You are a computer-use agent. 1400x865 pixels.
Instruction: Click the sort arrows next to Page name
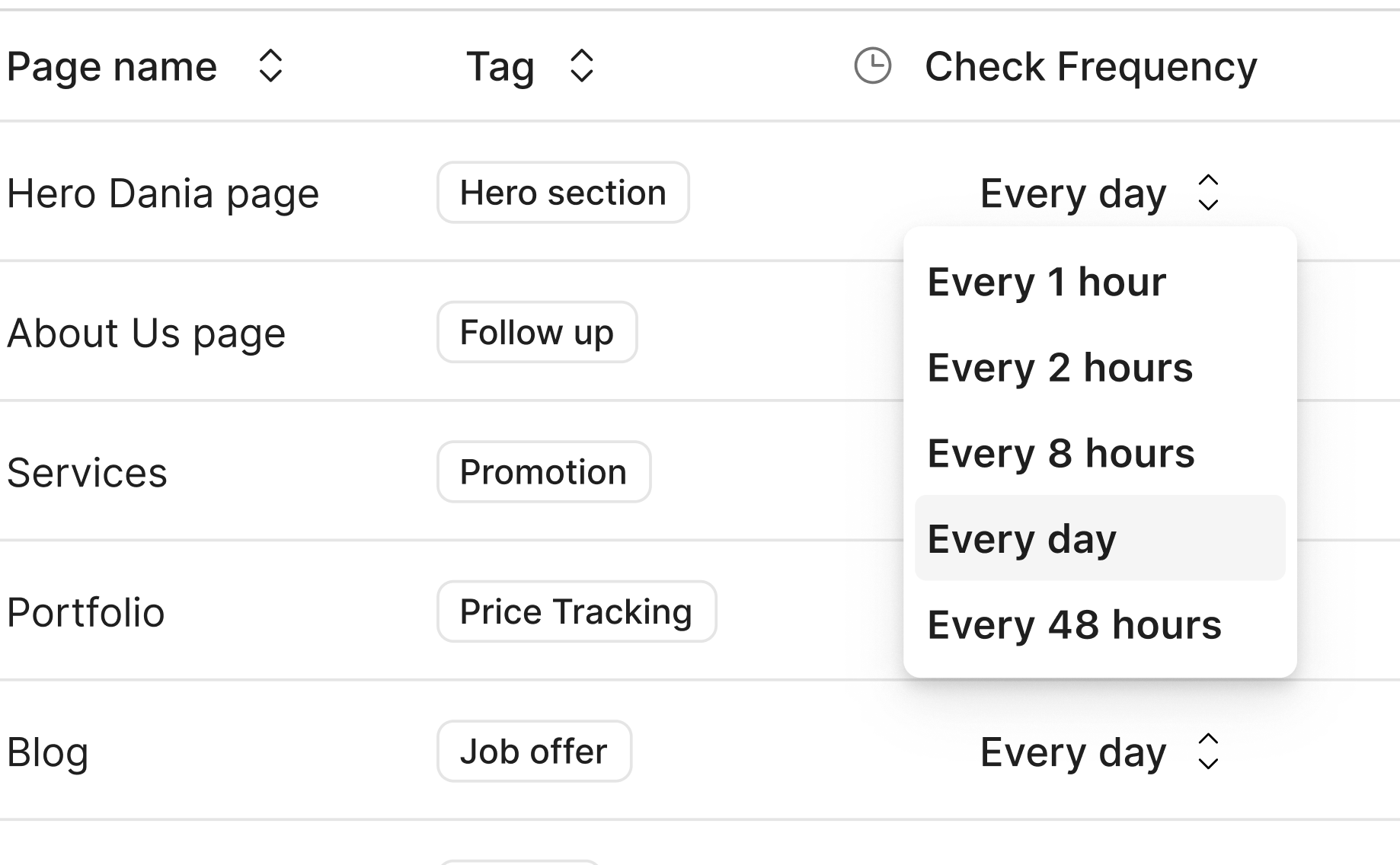click(x=271, y=67)
